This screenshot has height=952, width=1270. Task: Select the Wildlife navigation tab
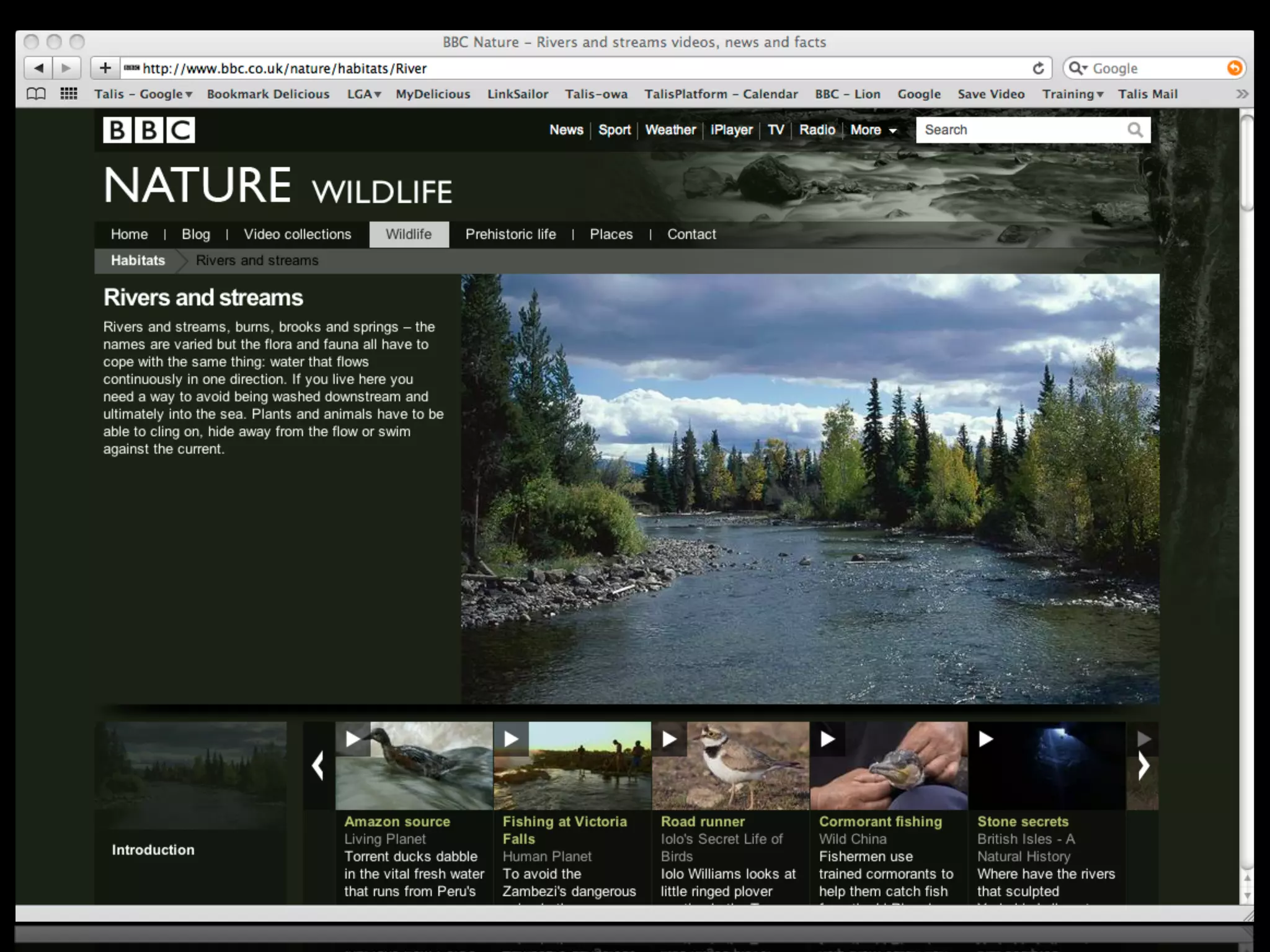click(x=409, y=234)
